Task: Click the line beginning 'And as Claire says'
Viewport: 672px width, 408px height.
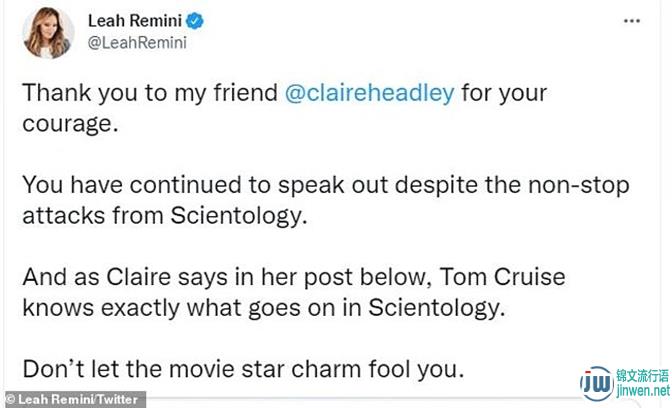Action: [294, 277]
